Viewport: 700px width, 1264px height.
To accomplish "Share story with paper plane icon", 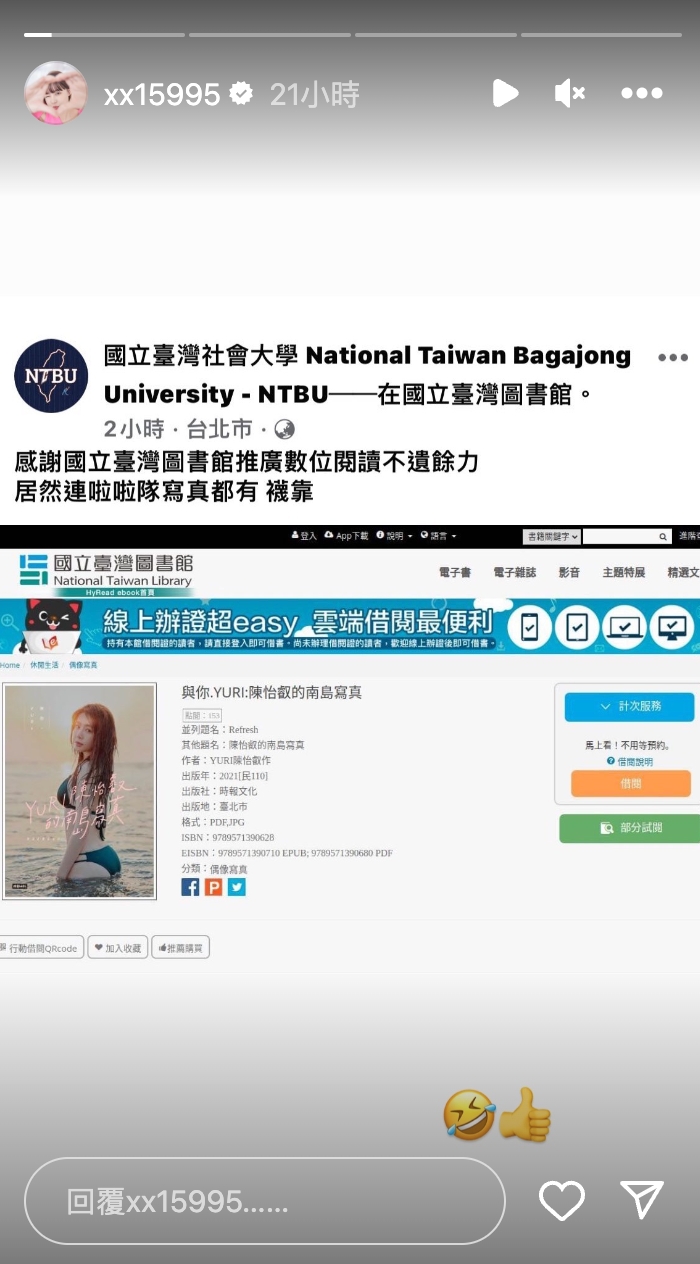I will pos(641,1200).
